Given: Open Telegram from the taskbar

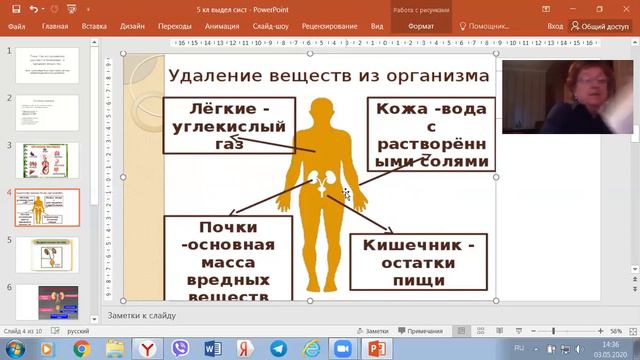Looking at the screenshot, I should coord(278,349).
